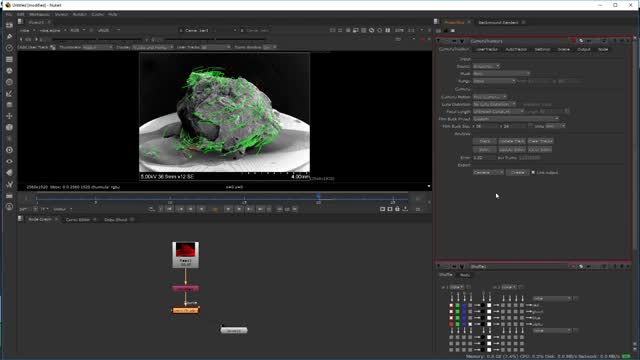Open the Draw nodes menu in left toolbar

pos(9,37)
